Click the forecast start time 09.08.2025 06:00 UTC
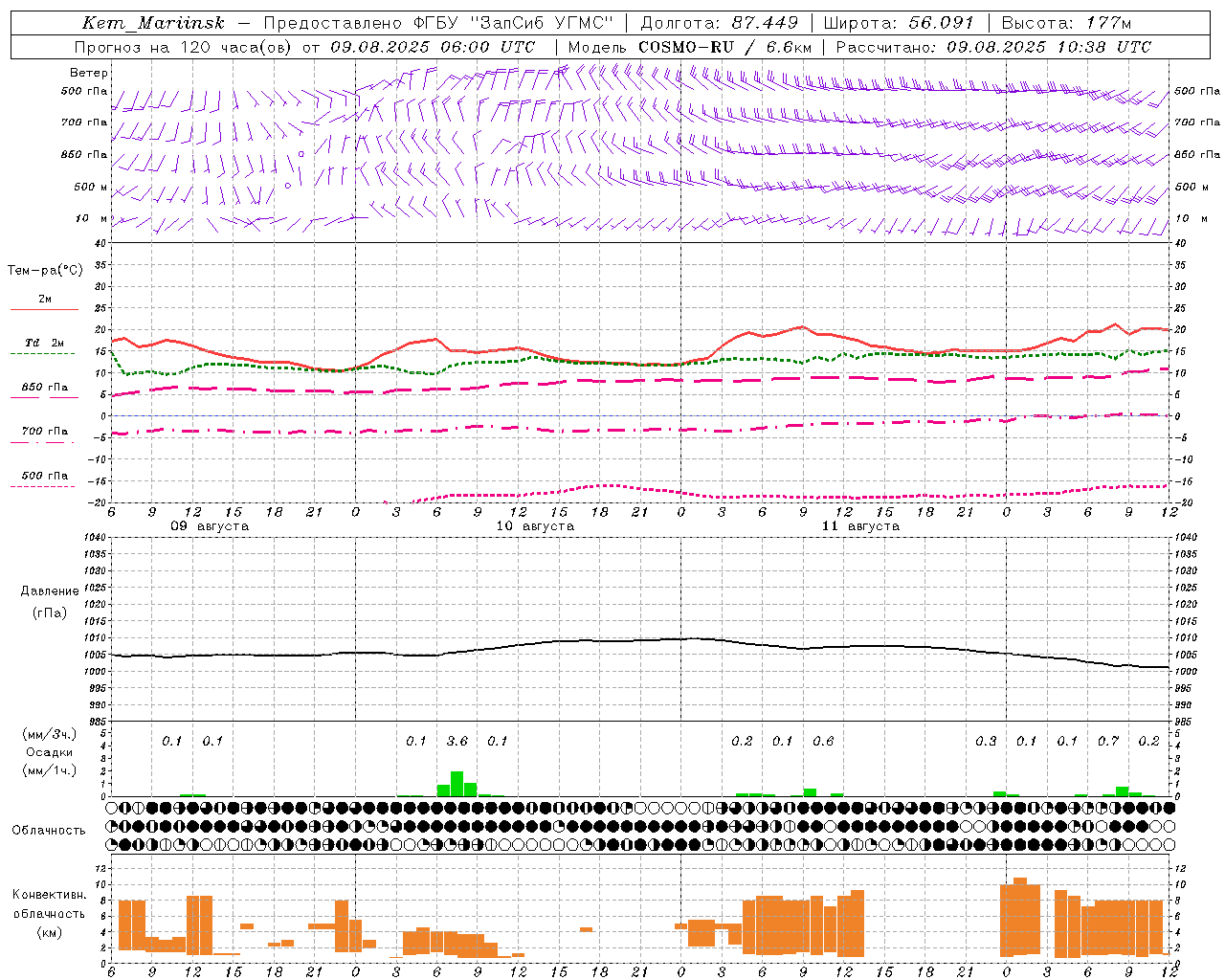The height and width of the screenshot is (980, 1225). 433,47
